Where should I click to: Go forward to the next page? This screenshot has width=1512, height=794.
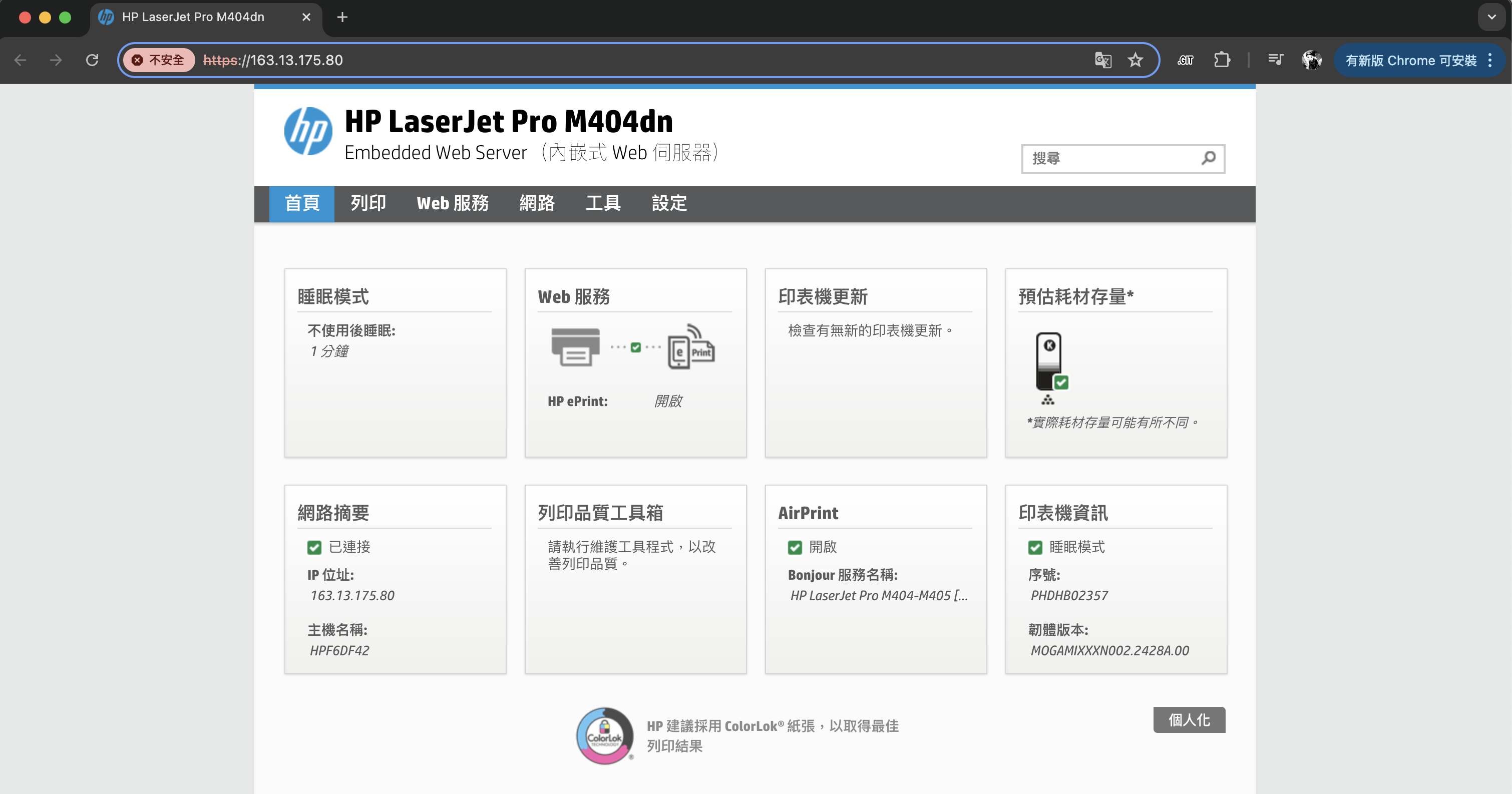[56, 60]
